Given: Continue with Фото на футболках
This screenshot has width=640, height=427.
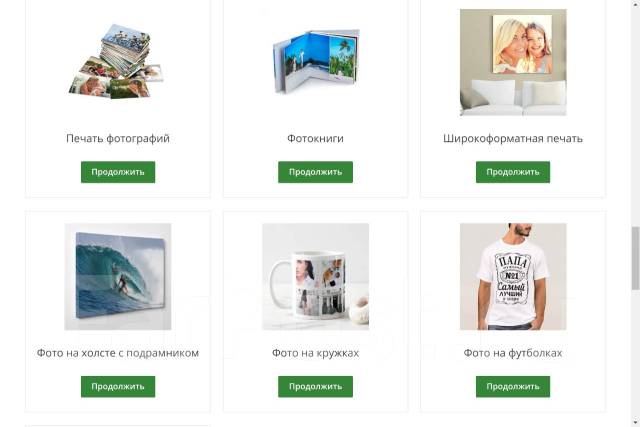Looking at the screenshot, I should point(513,386).
